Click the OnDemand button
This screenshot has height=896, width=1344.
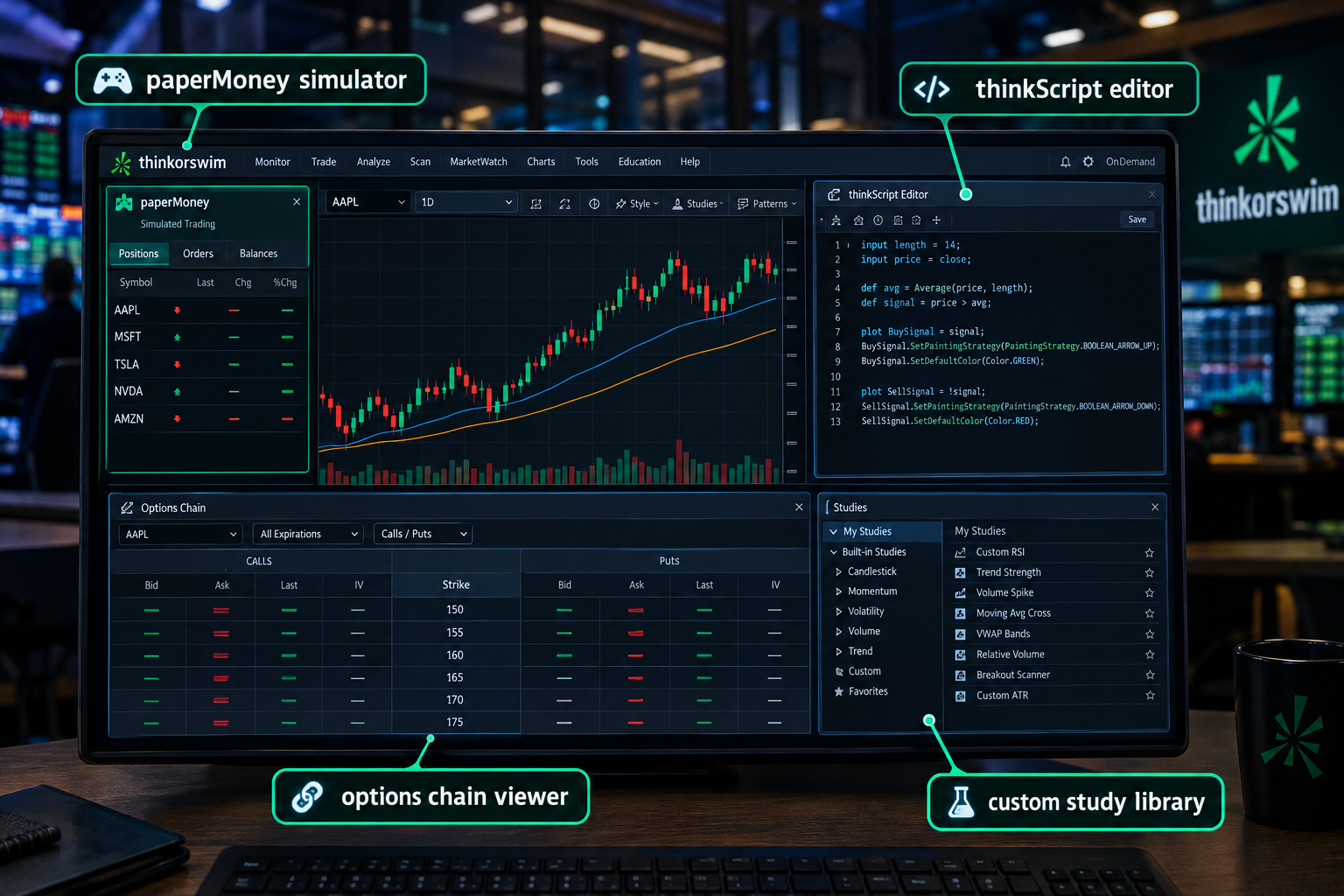pos(1130,162)
